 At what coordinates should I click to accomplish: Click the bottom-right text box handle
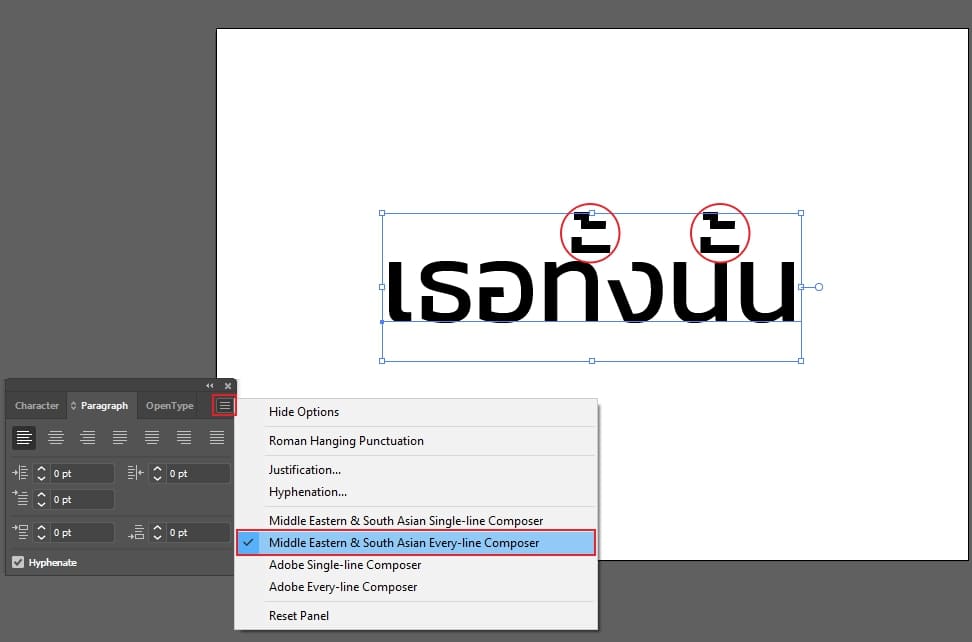(x=801, y=361)
